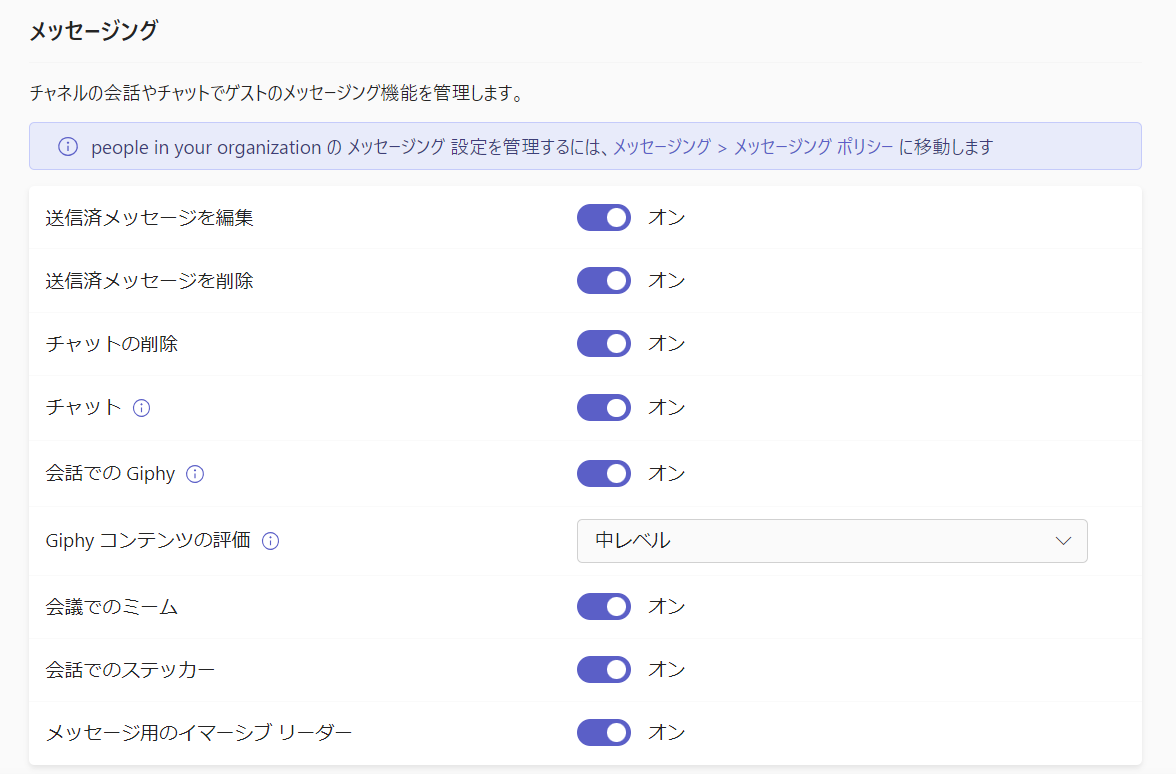Viewport: 1176px width, 774px height.
Task: Disable the 送信済メッセージを削除 toggle
Action: tap(604, 281)
